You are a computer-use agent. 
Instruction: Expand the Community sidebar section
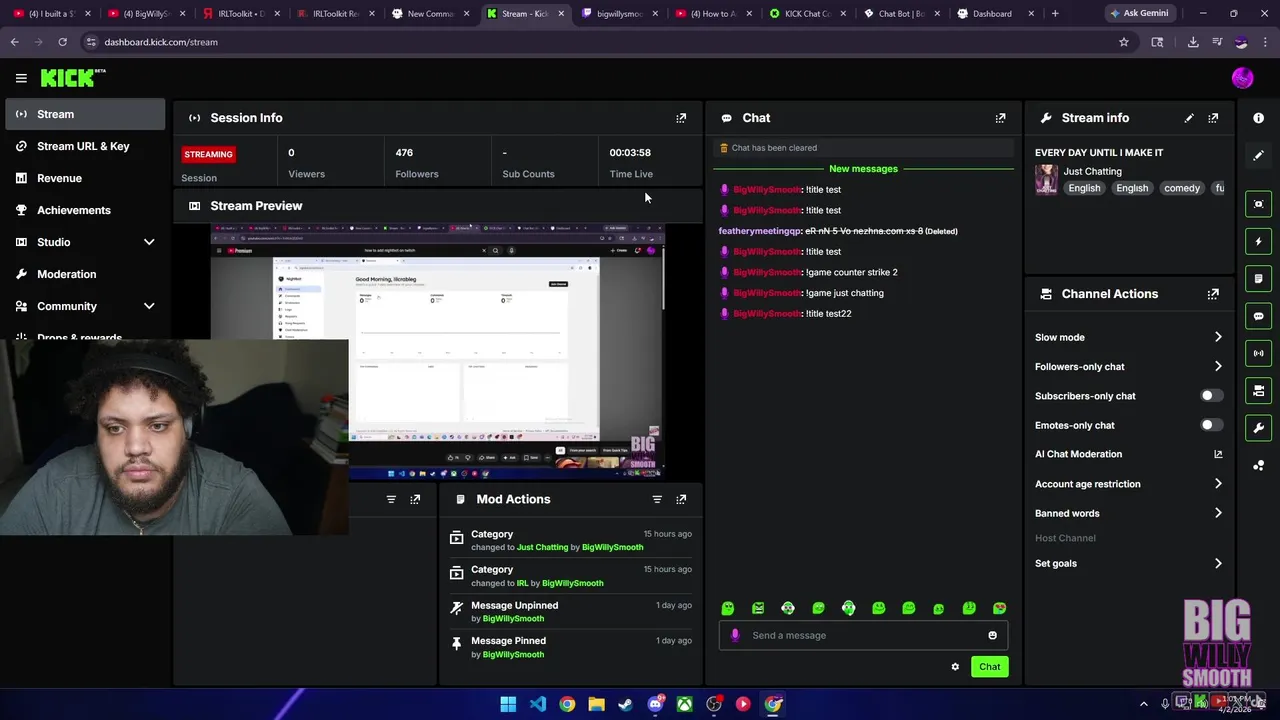click(85, 306)
